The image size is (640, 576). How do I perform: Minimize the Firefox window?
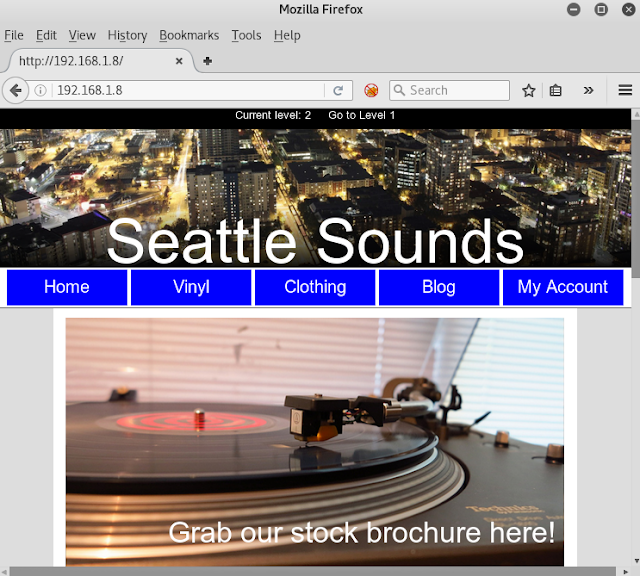(573, 9)
